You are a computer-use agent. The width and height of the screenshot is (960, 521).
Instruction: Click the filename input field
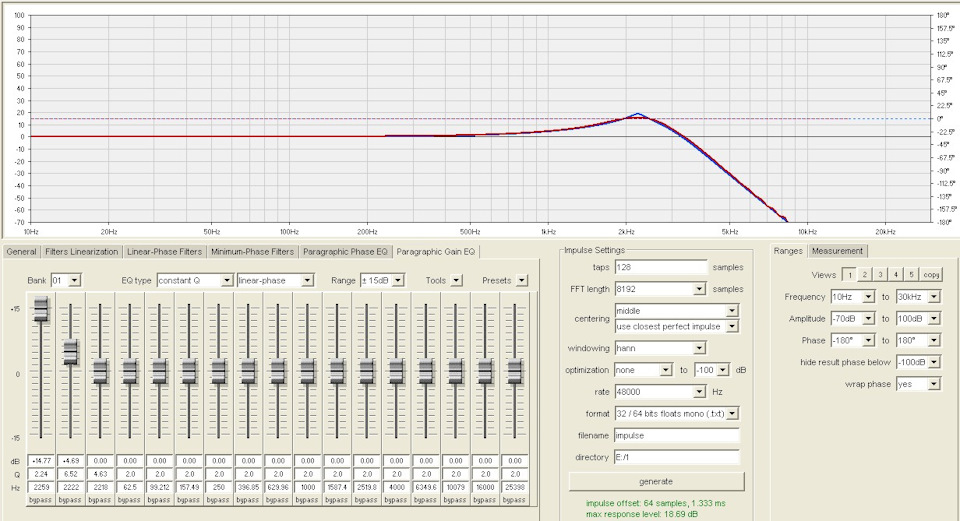point(676,435)
